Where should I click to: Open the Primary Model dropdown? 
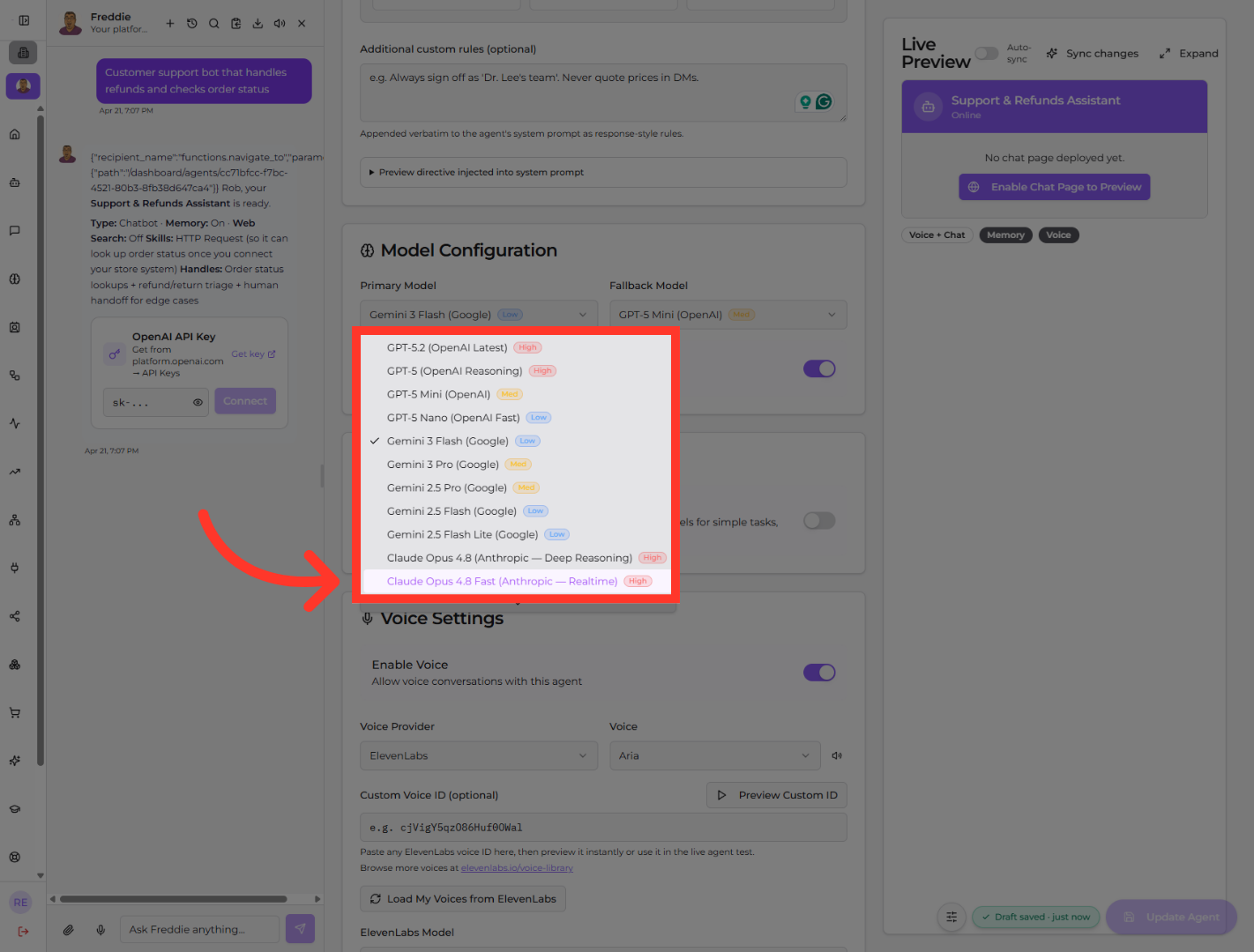pyautogui.click(x=478, y=315)
